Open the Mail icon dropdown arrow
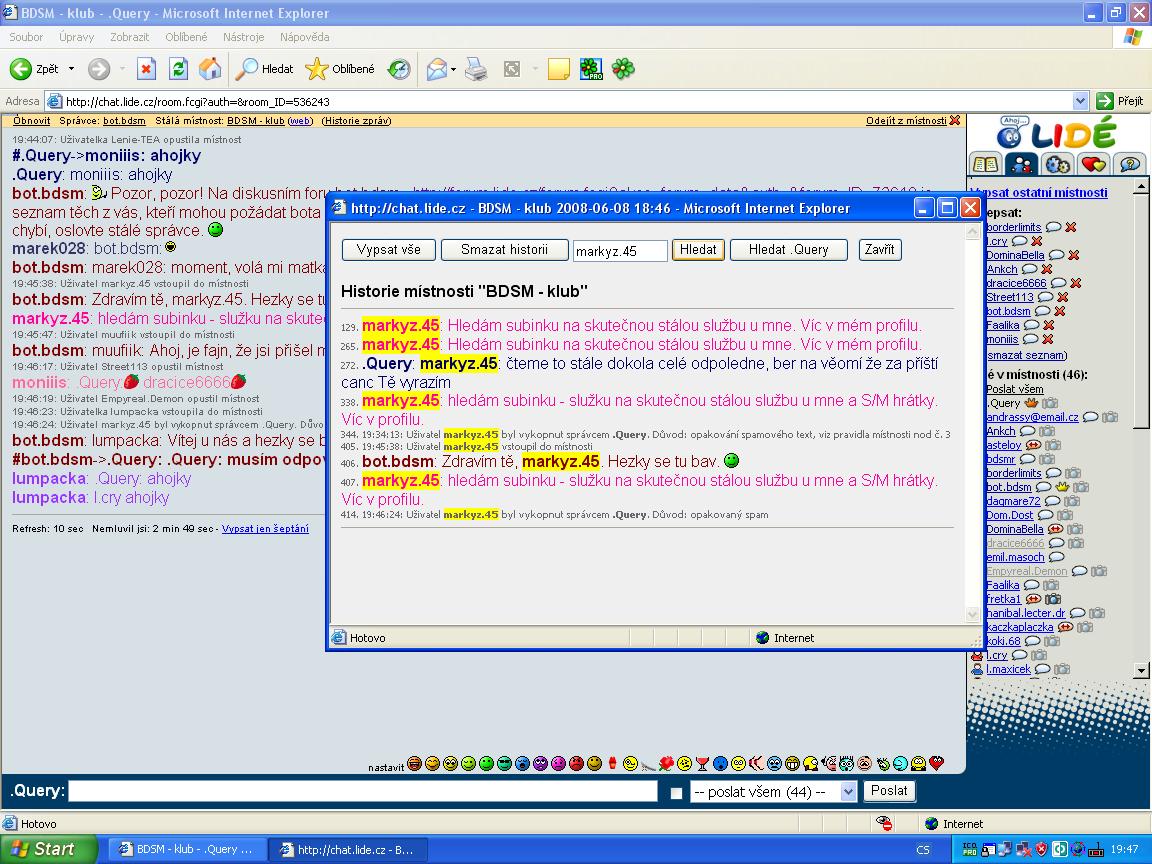1152x864 pixels. (453, 70)
